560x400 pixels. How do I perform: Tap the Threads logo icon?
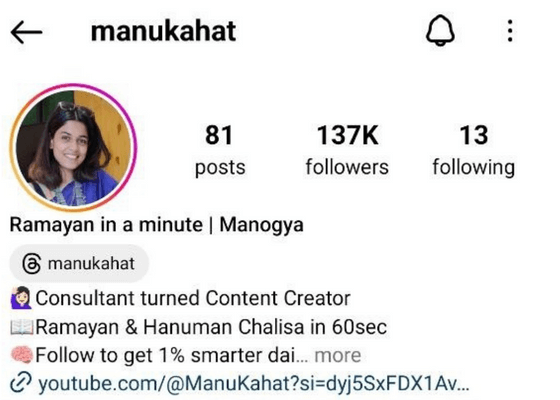tap(32, 264)
